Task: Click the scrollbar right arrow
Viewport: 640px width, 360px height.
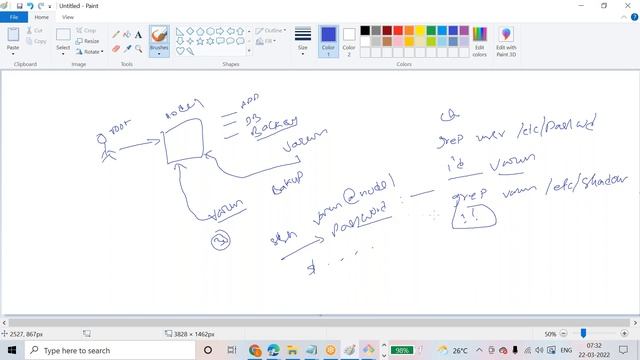Action: coord(636,323)
